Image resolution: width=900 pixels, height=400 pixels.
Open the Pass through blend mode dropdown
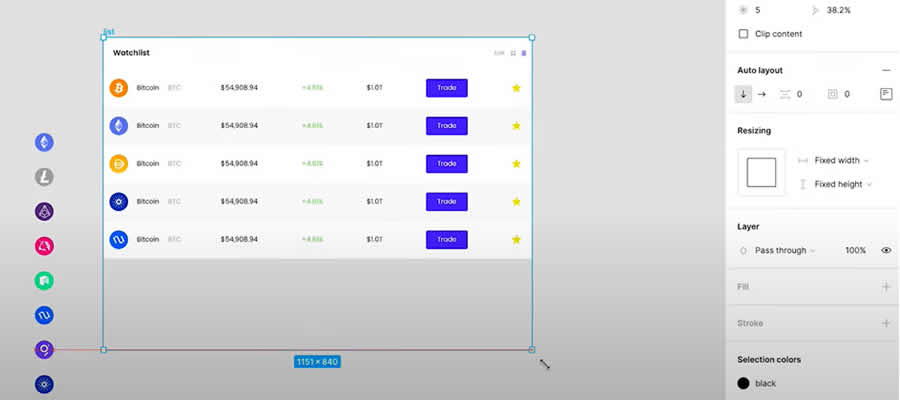pos(785,250)
